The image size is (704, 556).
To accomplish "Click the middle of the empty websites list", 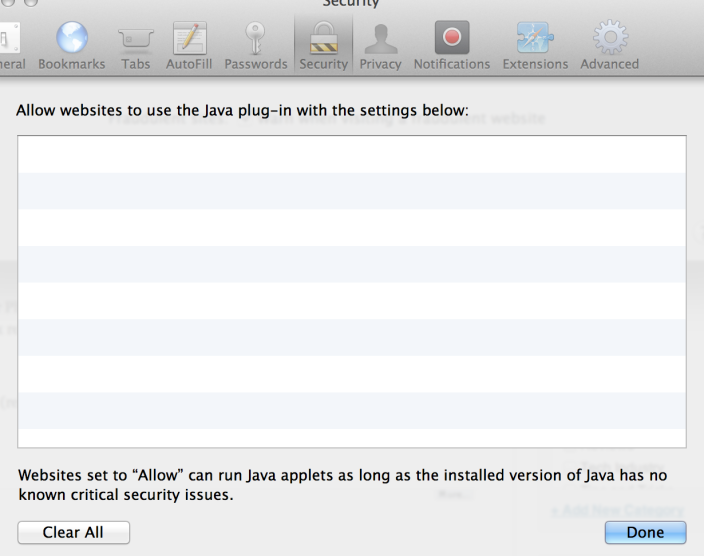I will (352, 292).
